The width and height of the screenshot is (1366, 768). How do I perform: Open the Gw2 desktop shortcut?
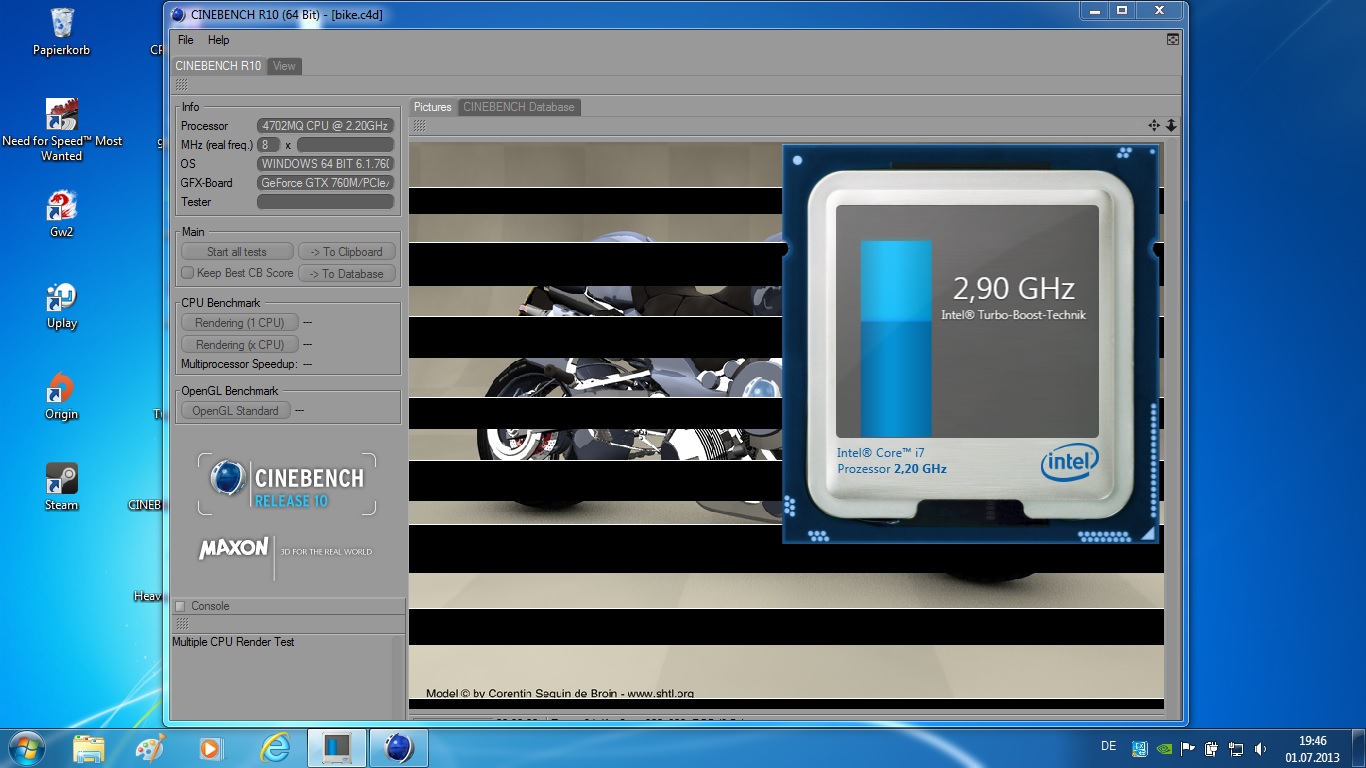(61, 214)
